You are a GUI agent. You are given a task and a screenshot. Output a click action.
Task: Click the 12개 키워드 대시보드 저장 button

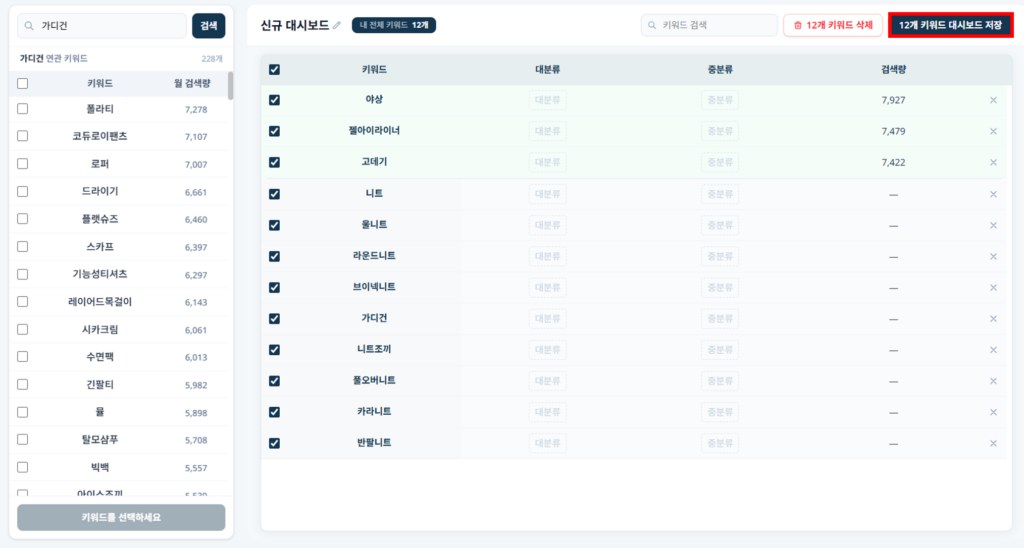[950, 25]
